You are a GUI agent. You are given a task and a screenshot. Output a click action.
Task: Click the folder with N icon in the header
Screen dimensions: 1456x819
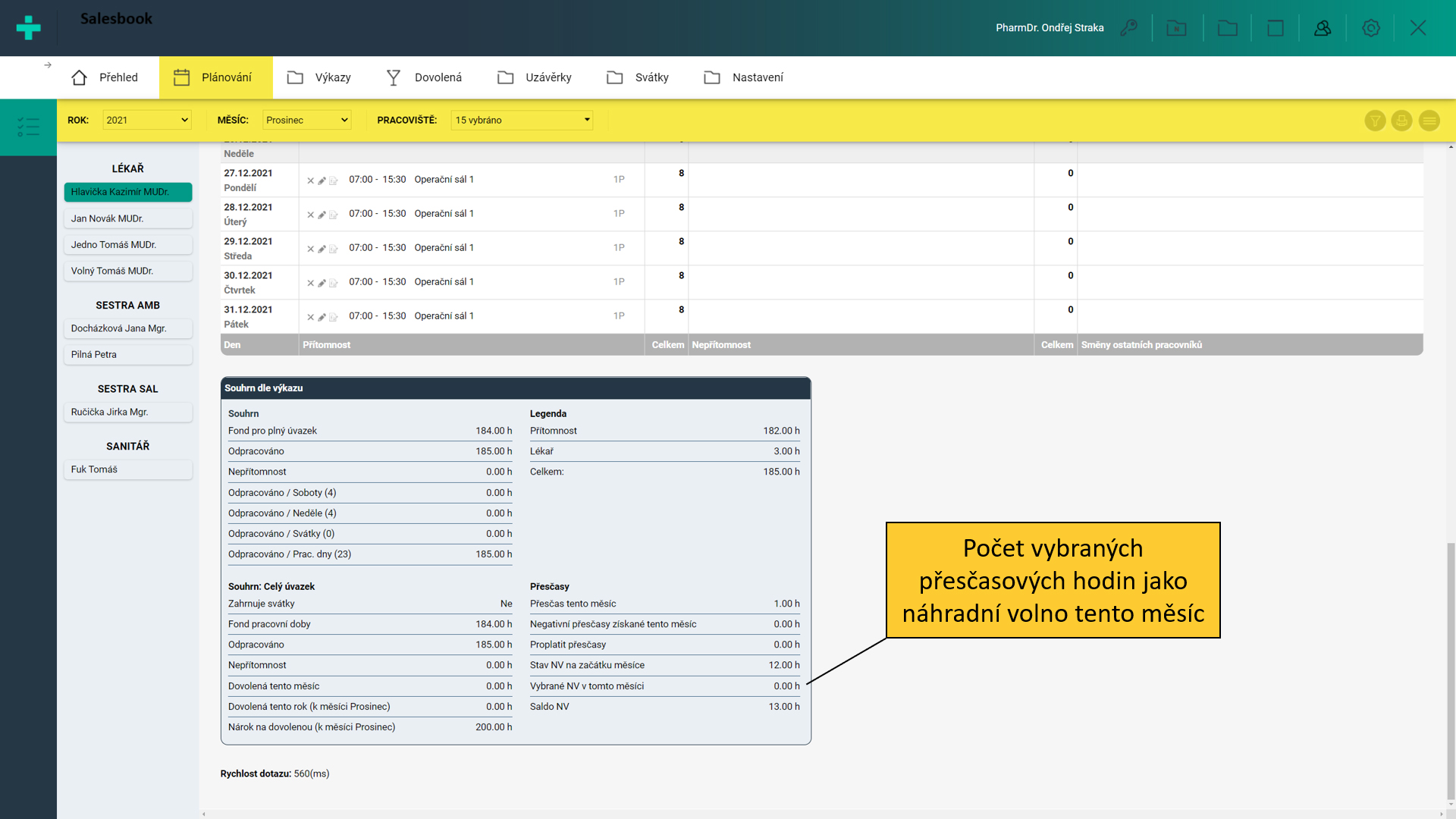pos(1176,28)
